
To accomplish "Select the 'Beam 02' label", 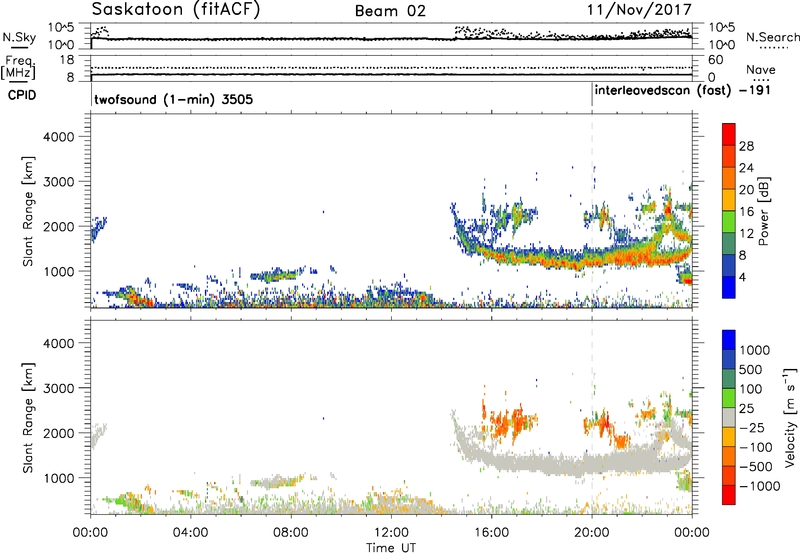I will coord(390,11).
